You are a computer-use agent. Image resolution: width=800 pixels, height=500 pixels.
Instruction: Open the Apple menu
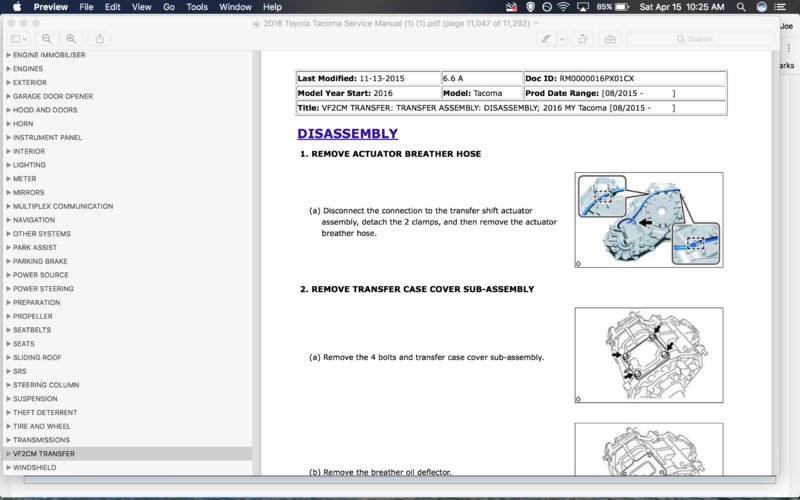16,7
